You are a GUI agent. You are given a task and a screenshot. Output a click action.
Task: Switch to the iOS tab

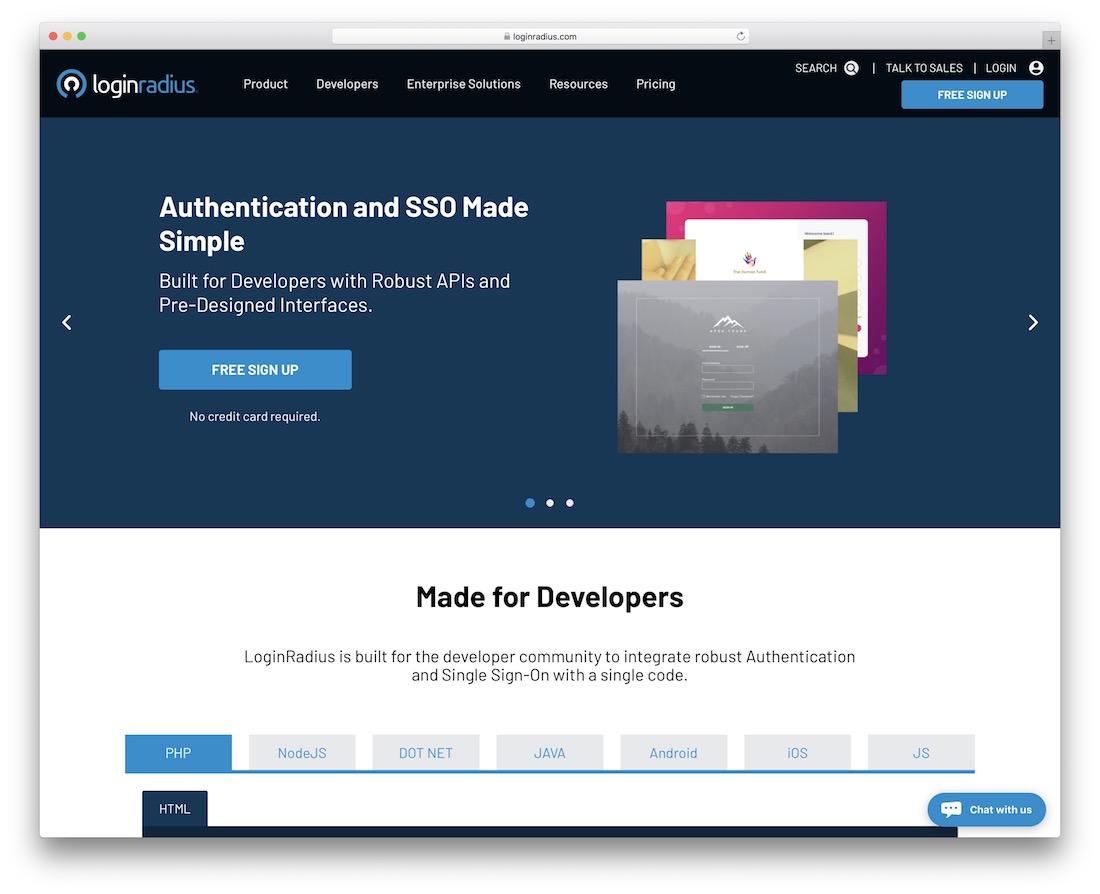tap(797, 753)
